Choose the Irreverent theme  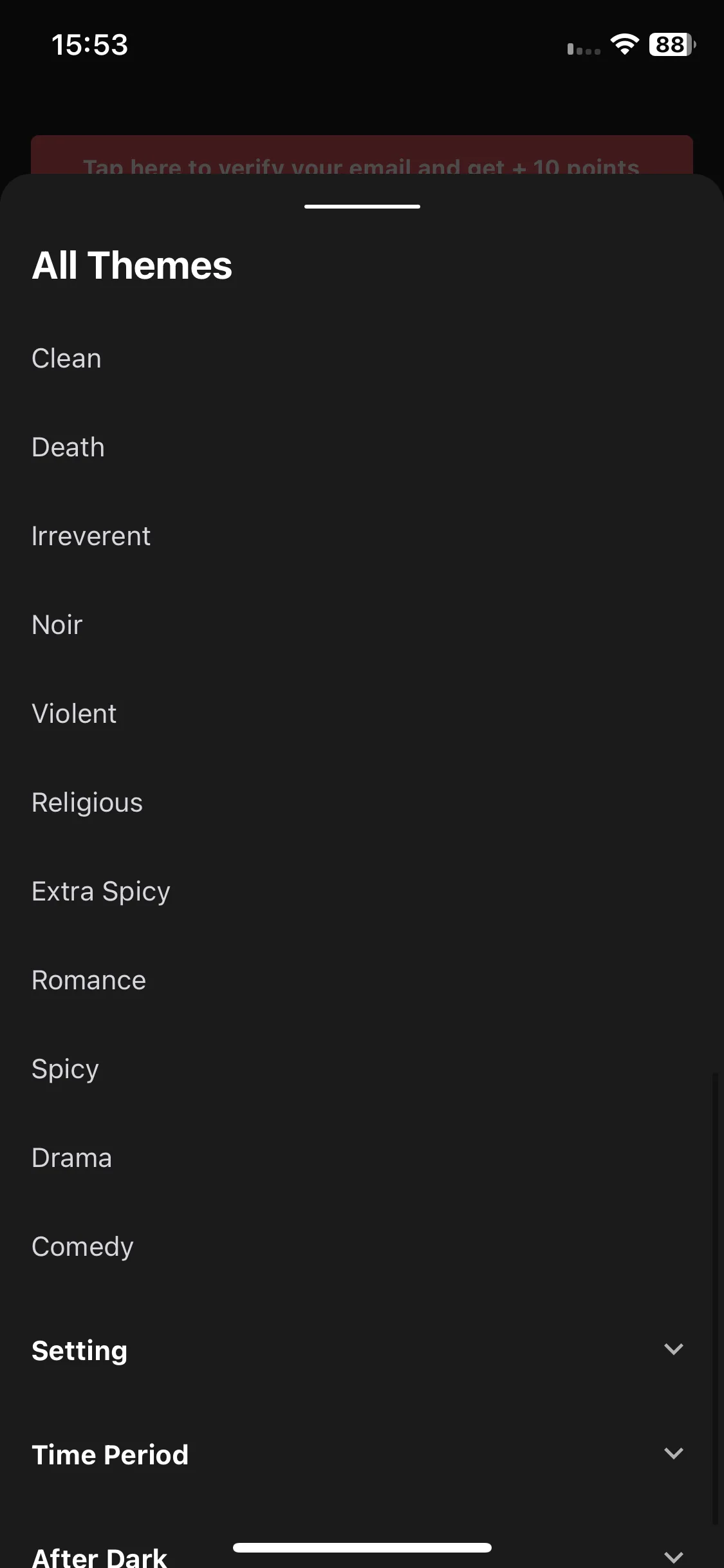click(x=91, y=536)
